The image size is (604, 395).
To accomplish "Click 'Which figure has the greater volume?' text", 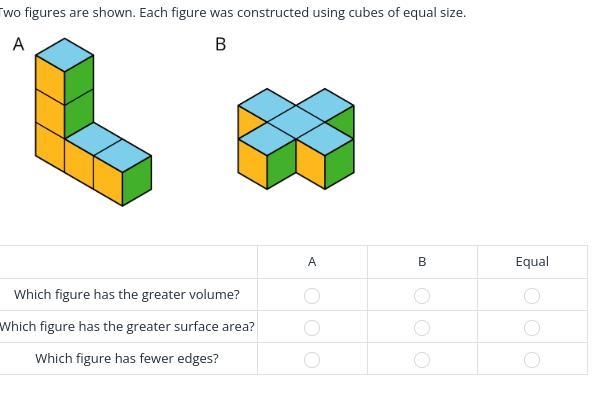I will click(127, 294).
